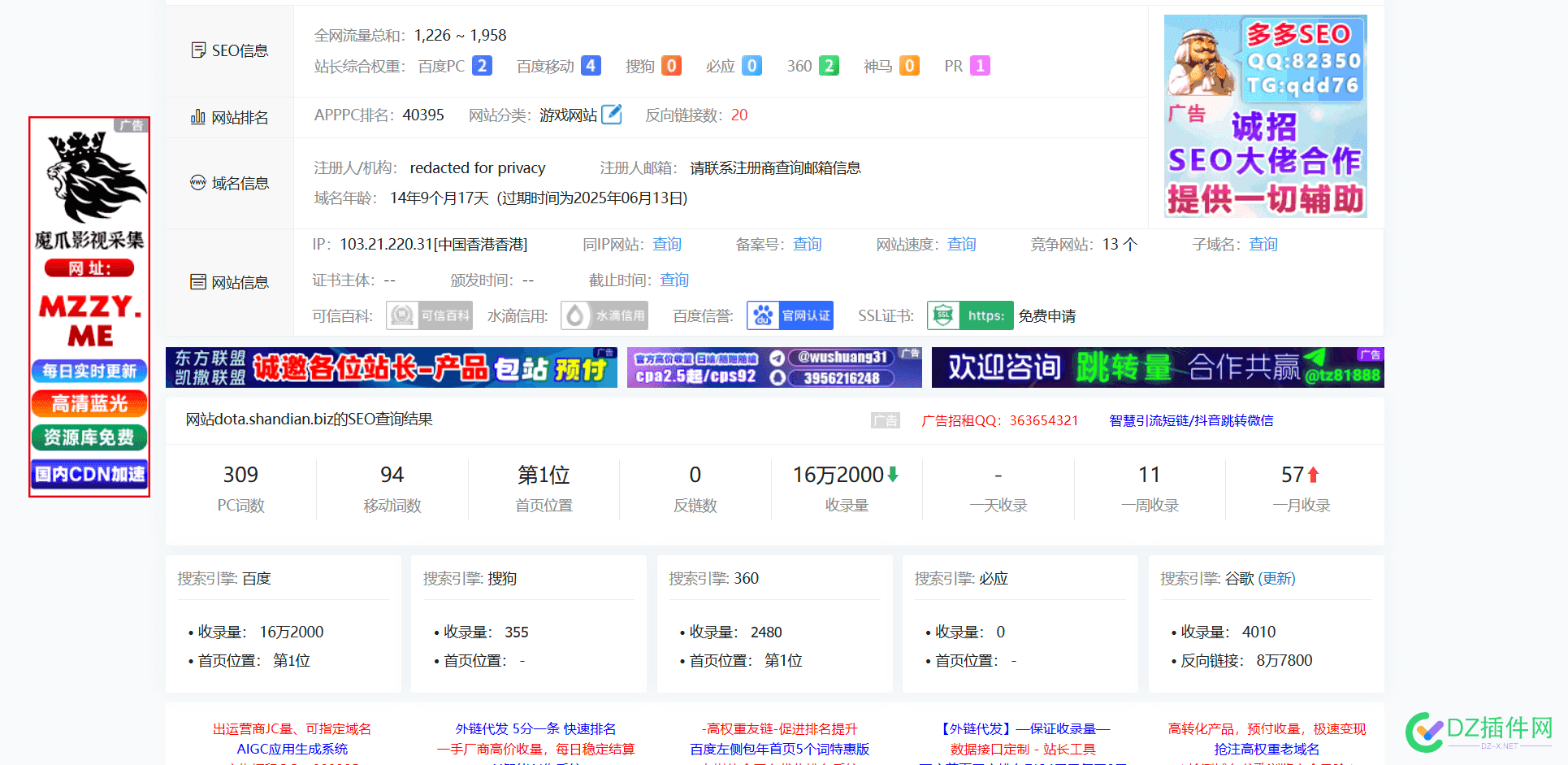The width and height of the screenshot is (1568, 765).
Task: Click 反向链接数 value 20
Action: pyautogui.click(x=739, y=115)
